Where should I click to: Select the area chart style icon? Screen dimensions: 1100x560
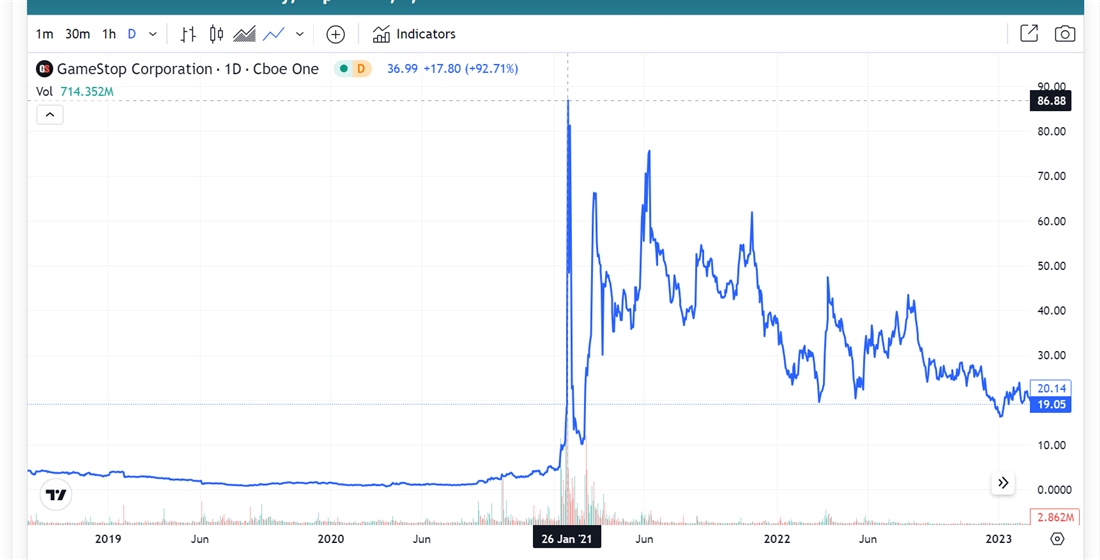pos(244,34)
